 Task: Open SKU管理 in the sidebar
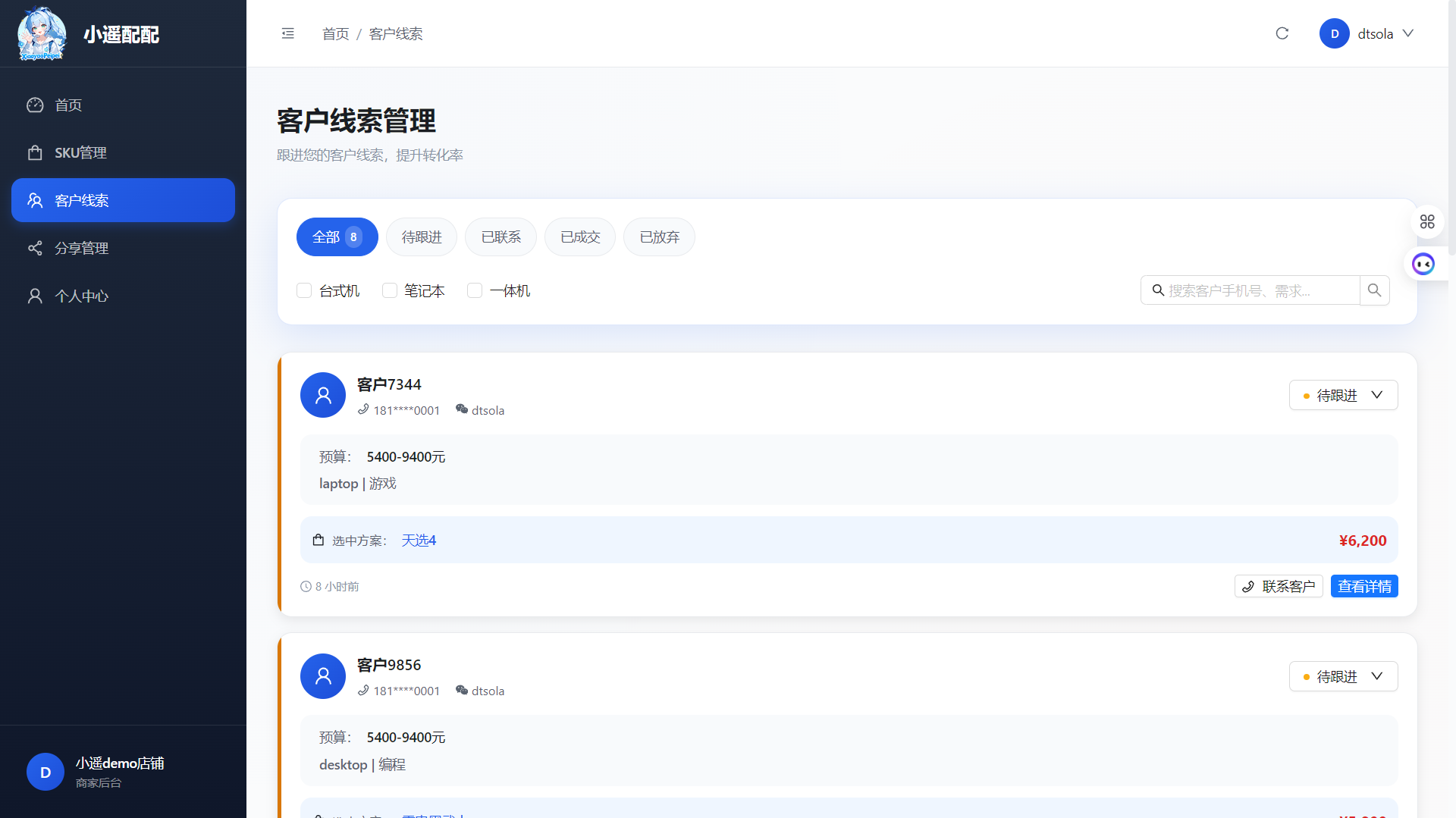tap(80, 153)
